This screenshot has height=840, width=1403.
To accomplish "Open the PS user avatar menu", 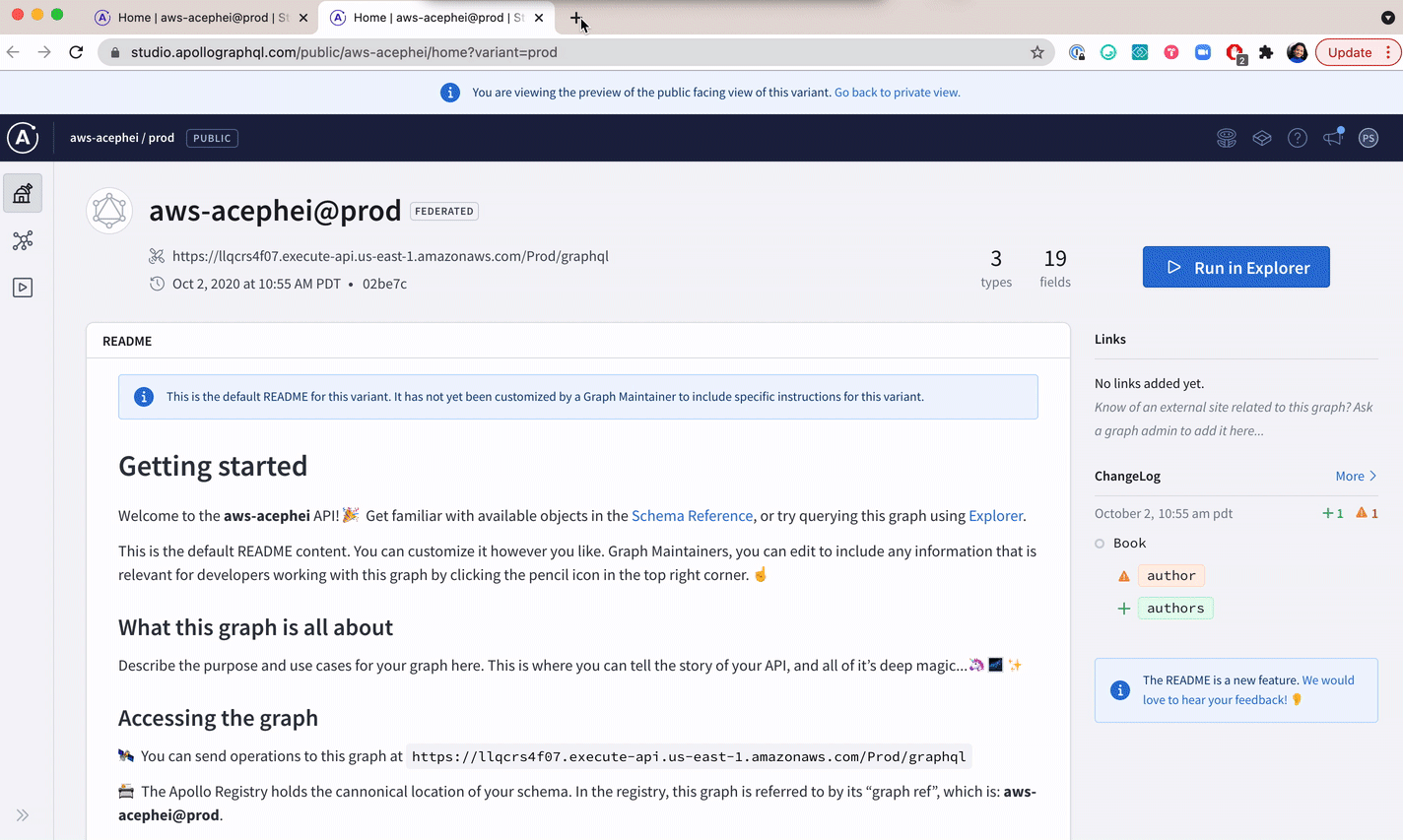I will tap(1369, 138).
